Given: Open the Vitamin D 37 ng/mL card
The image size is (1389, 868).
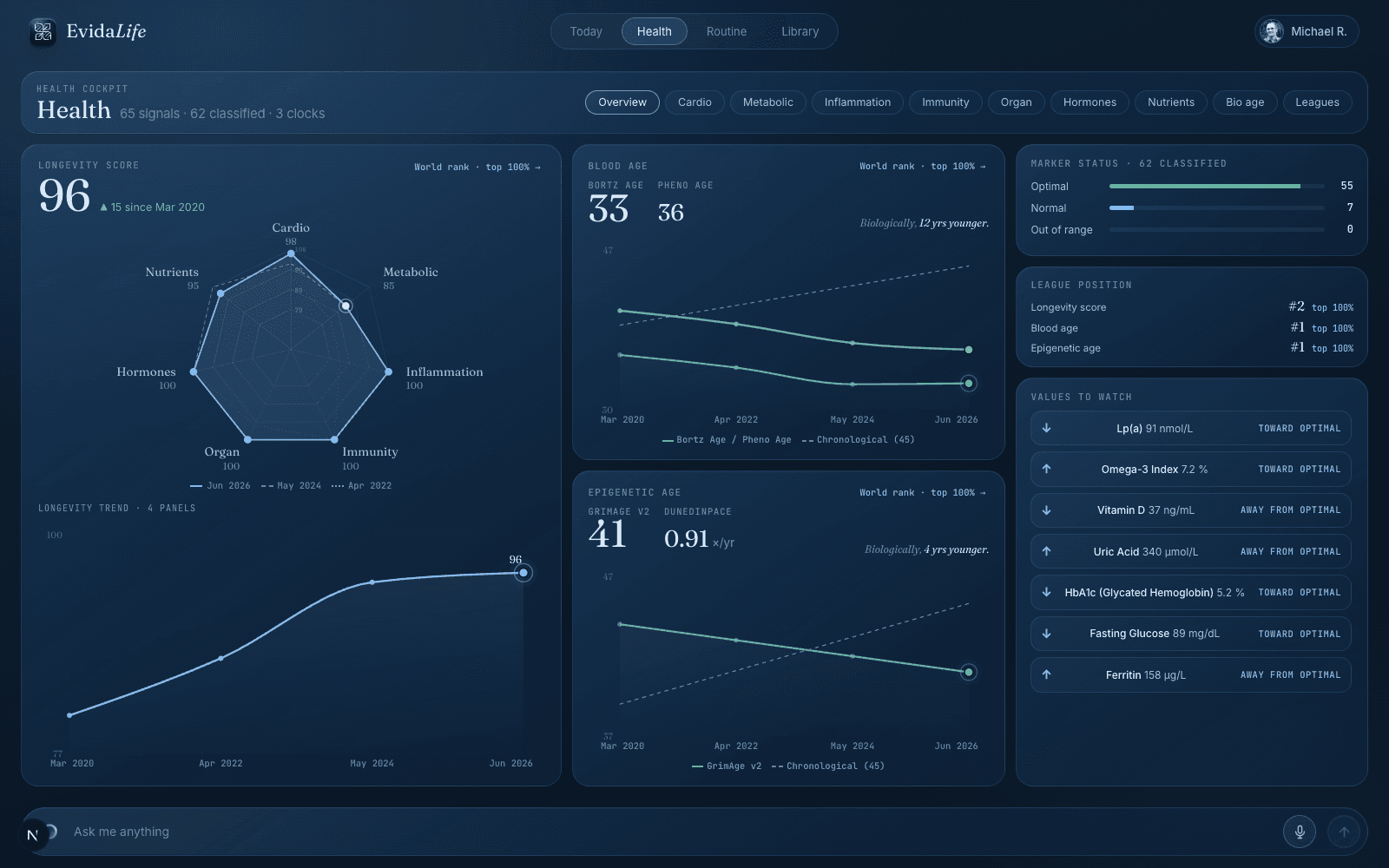Looking at the screenshot, I should (x=1191, y=510).
